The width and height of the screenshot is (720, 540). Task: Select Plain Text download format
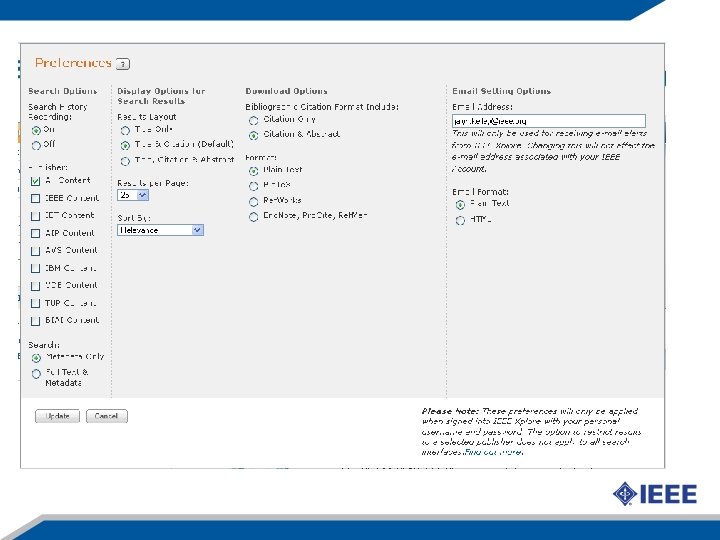pyautogui.click(x=253, y=171)
